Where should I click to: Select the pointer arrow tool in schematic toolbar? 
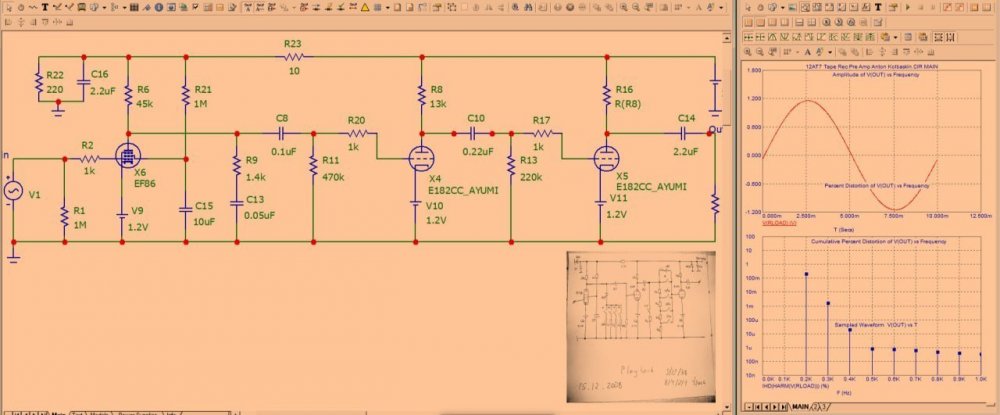(x=9, y=7)
